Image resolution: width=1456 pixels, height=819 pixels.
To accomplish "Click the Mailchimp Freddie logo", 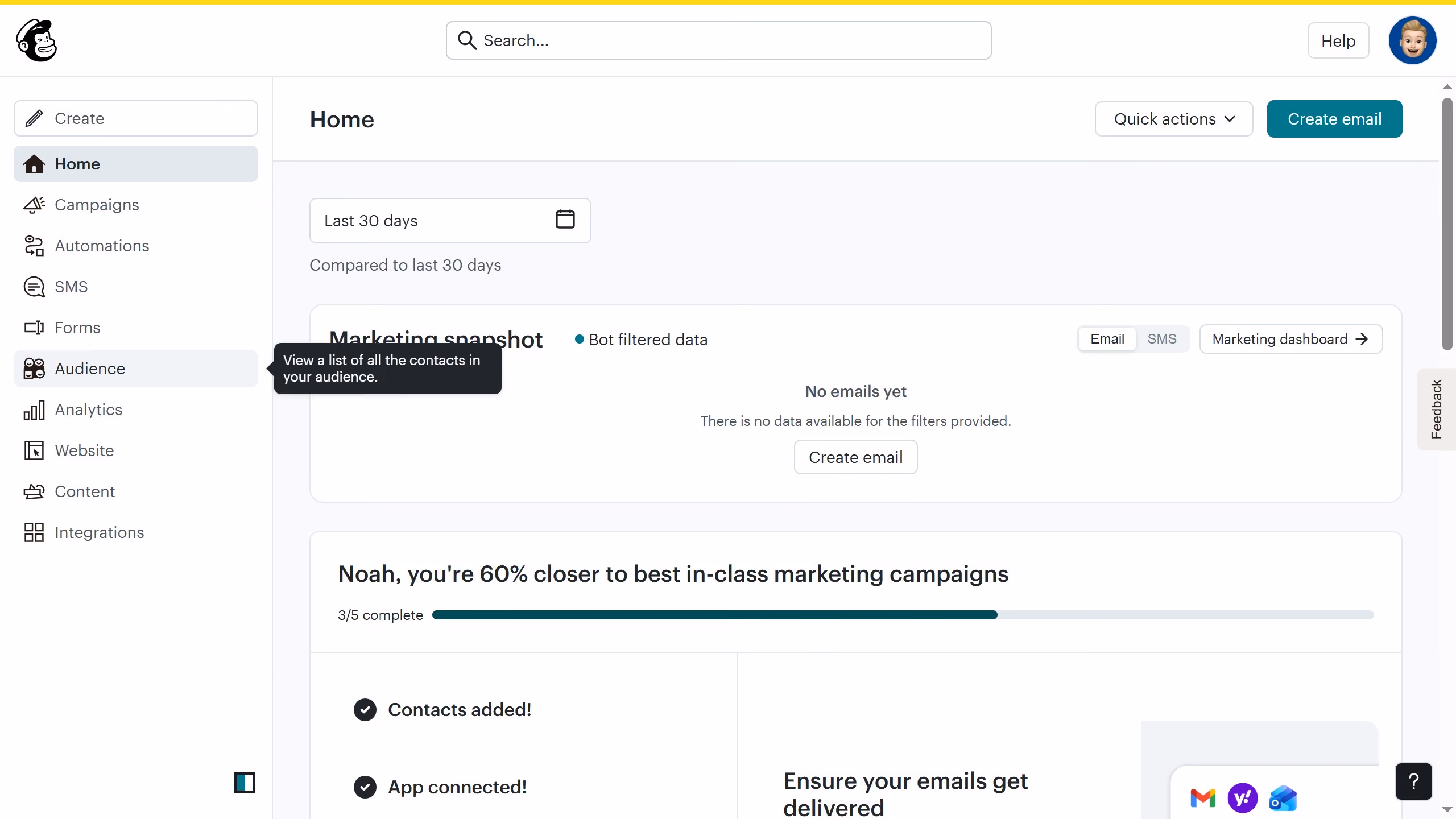I will 36,40.
